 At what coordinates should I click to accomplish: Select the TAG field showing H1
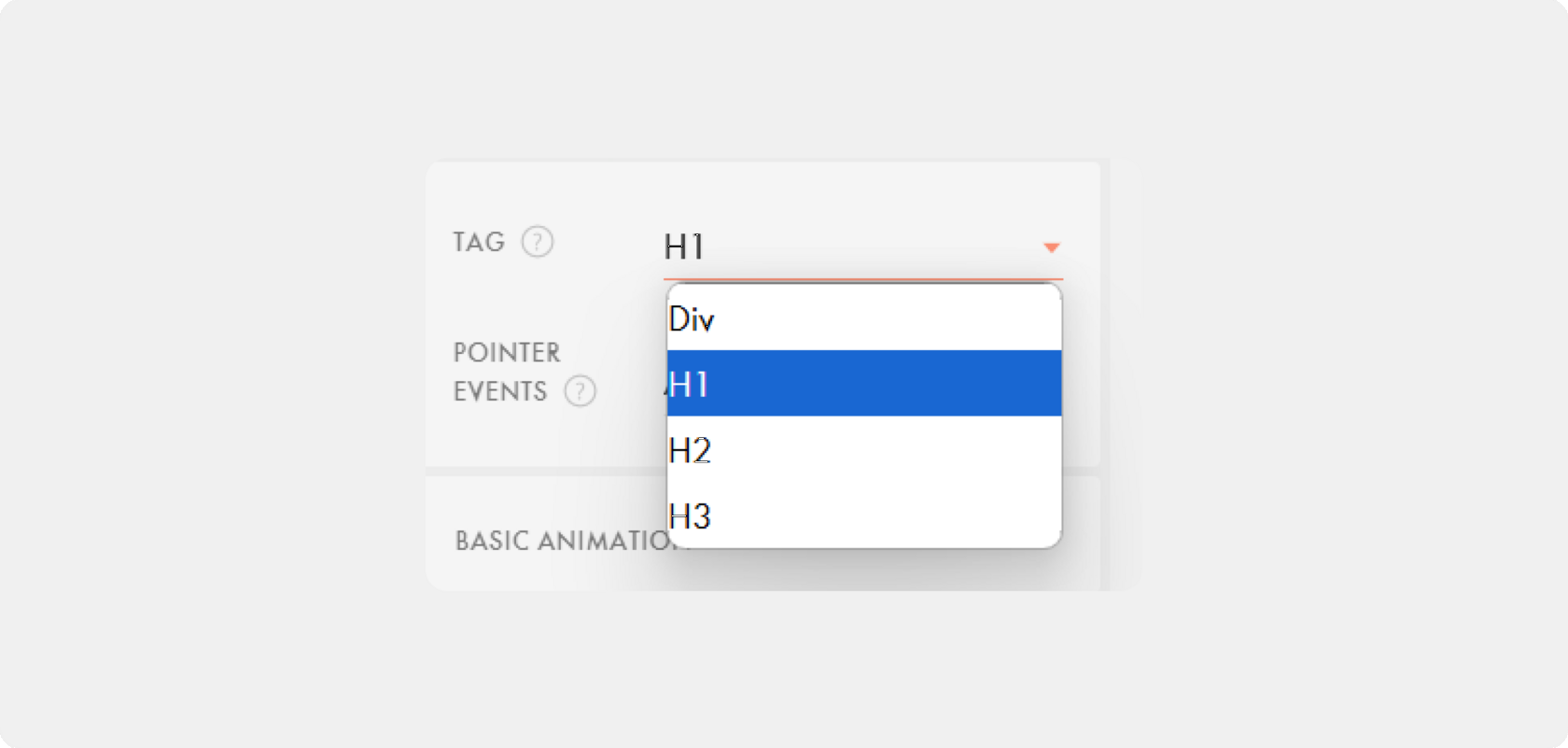863,247
